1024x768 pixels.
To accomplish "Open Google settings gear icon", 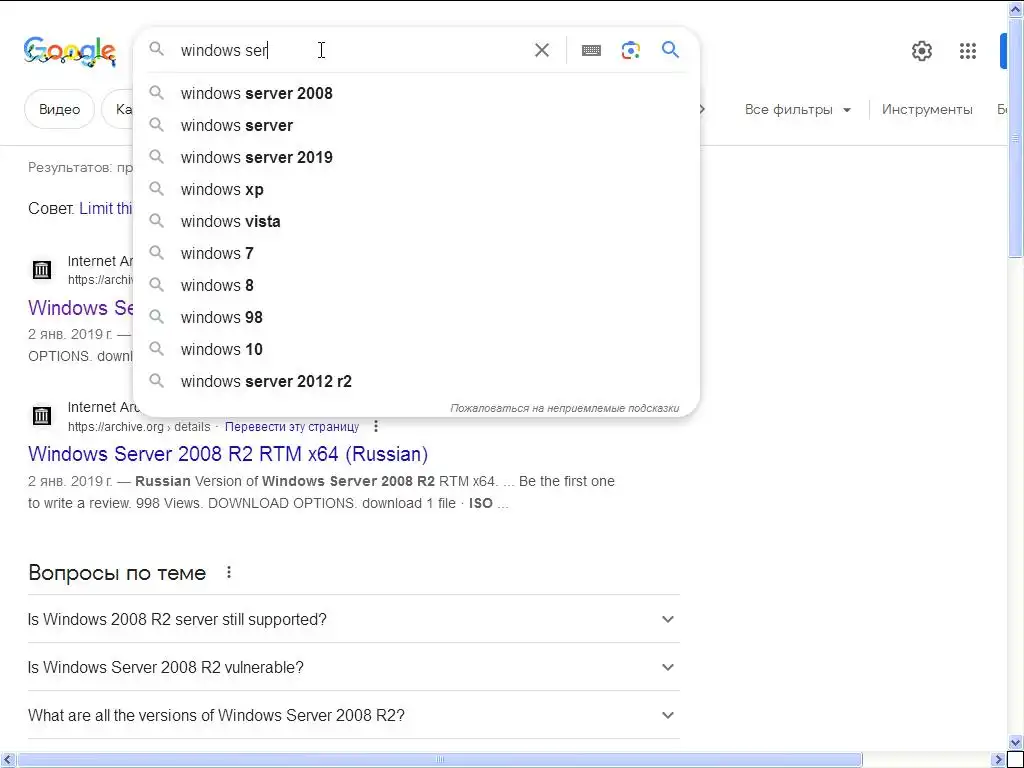I will [921, 51].
